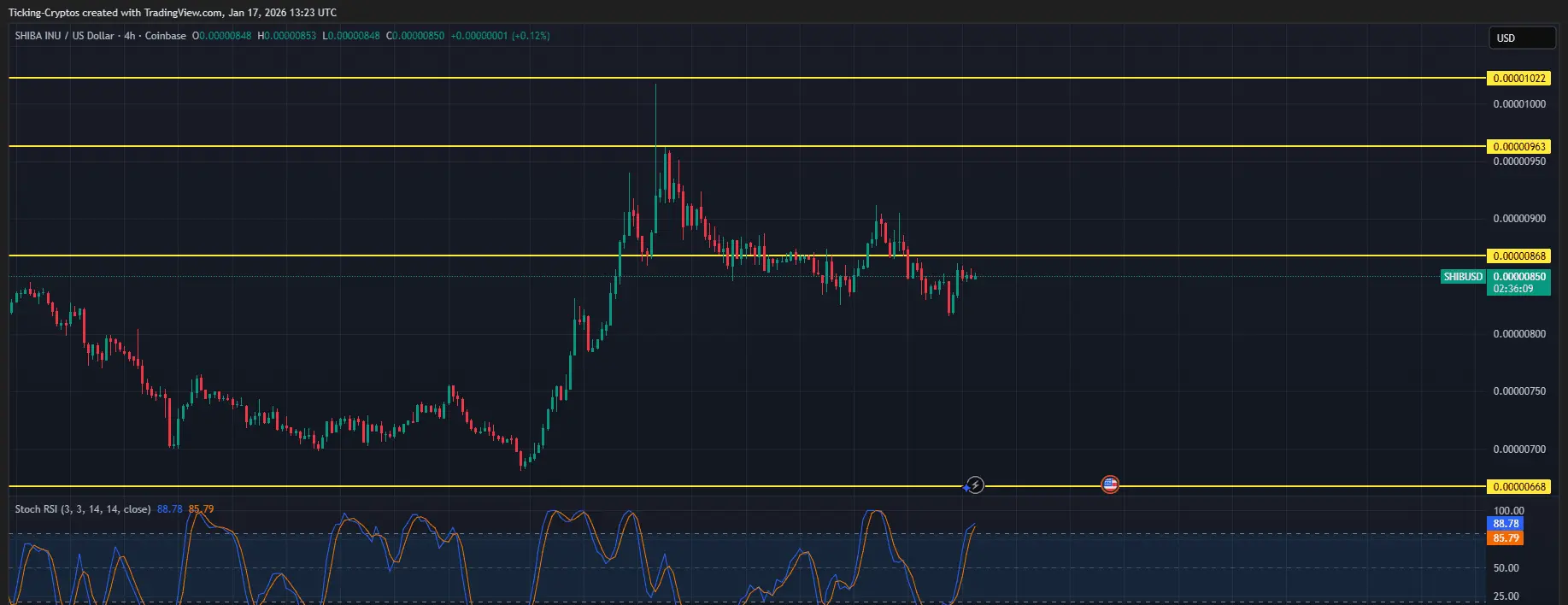This screenshot has width=1568, height=605.
Task: Select the 0.00001022 price line label
Action: tap(1519, 79)
